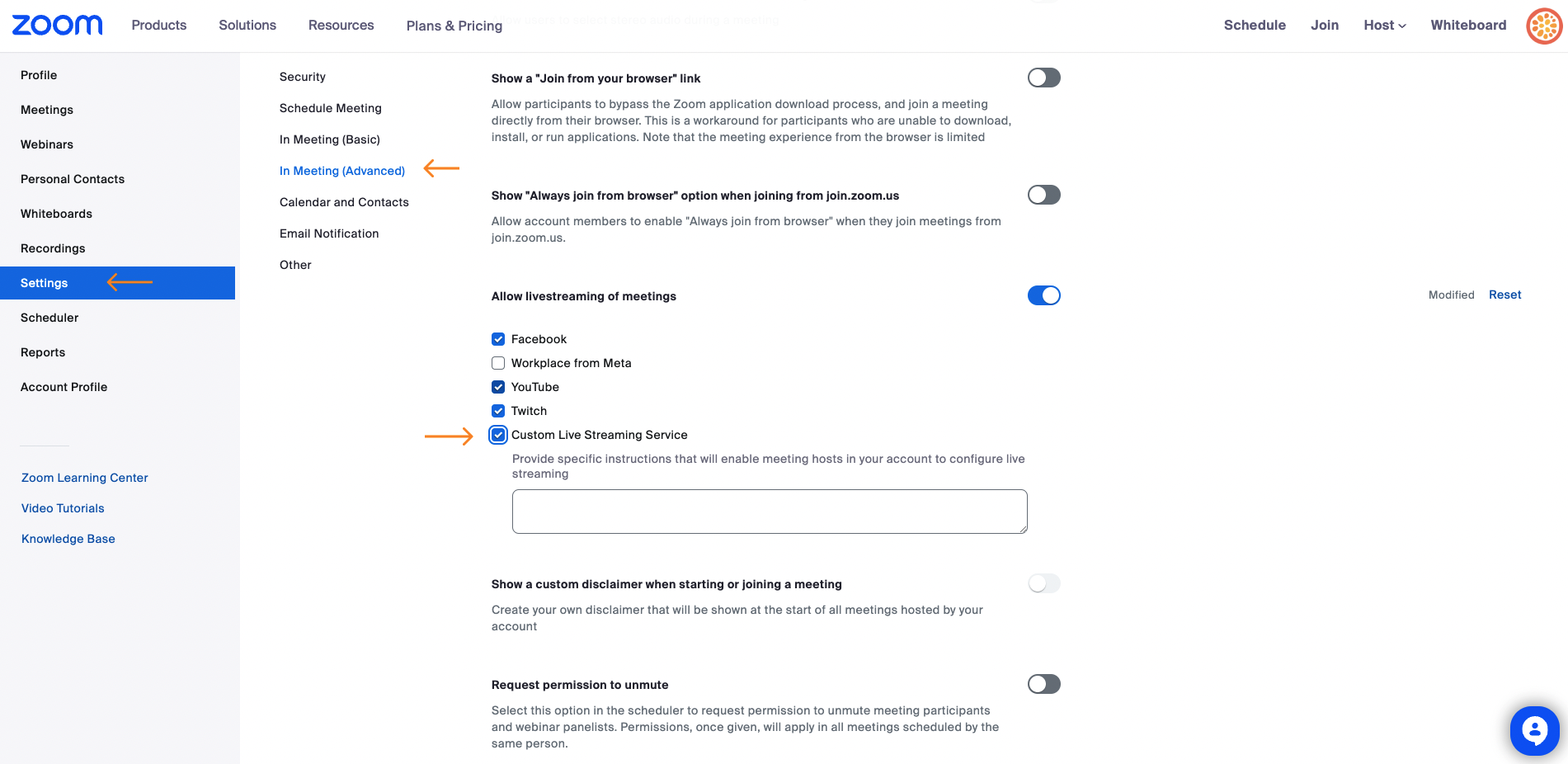Enable Request permission to unmute
Image resolution: width=1568 pixels, height=764 pixels.
tap(1043, 684)
